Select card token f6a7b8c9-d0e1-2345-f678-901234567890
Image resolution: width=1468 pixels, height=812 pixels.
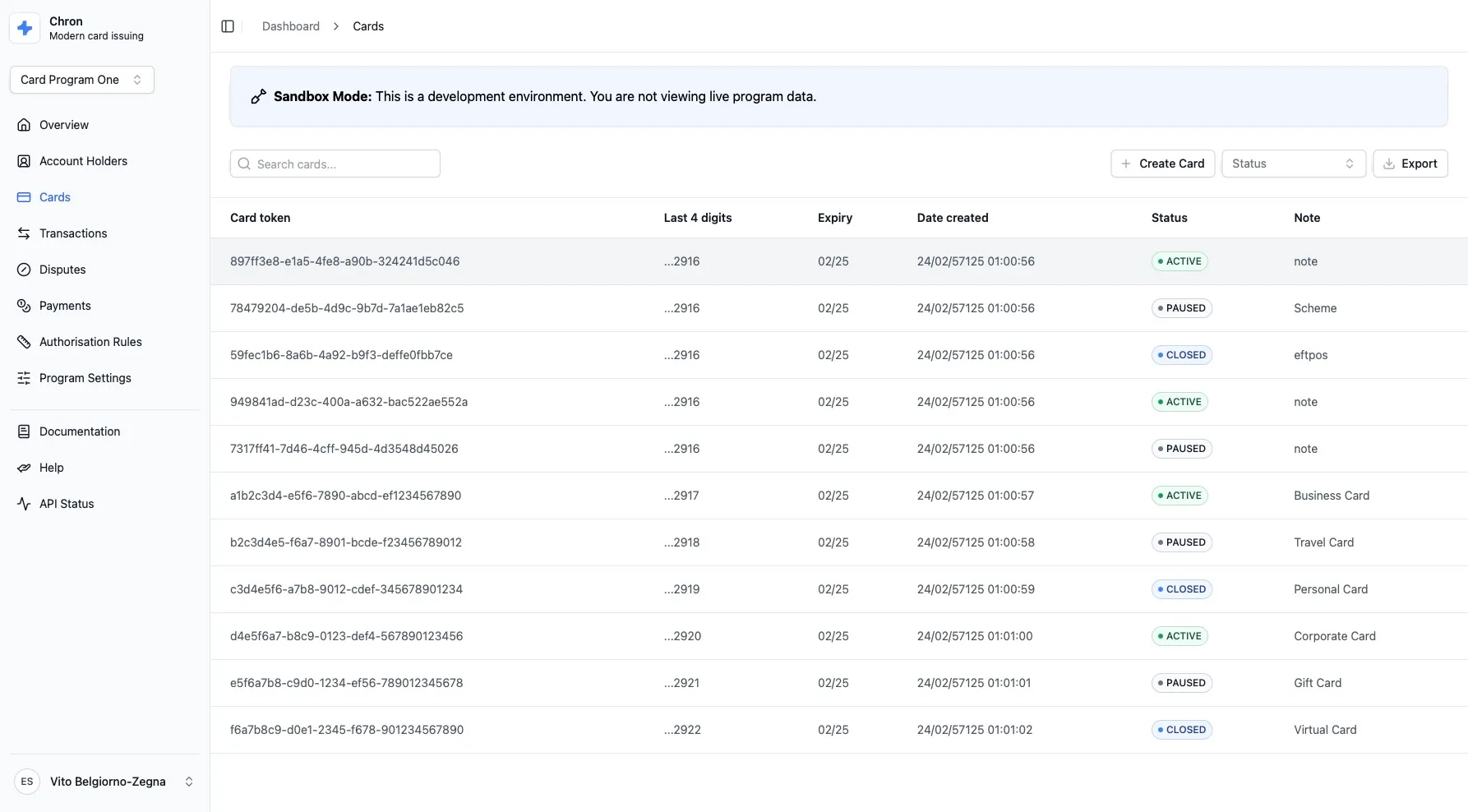[347, 730]
